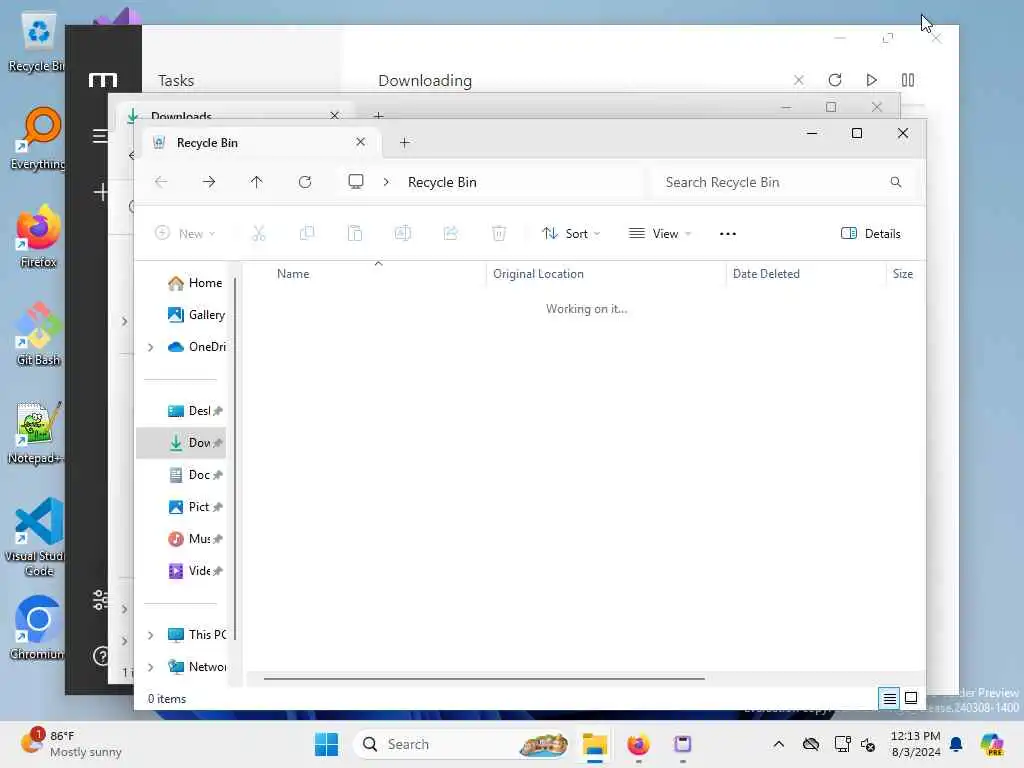Click the pause icon in download manager
Viewport: 1024px width, 768px height.
(908, 80)
